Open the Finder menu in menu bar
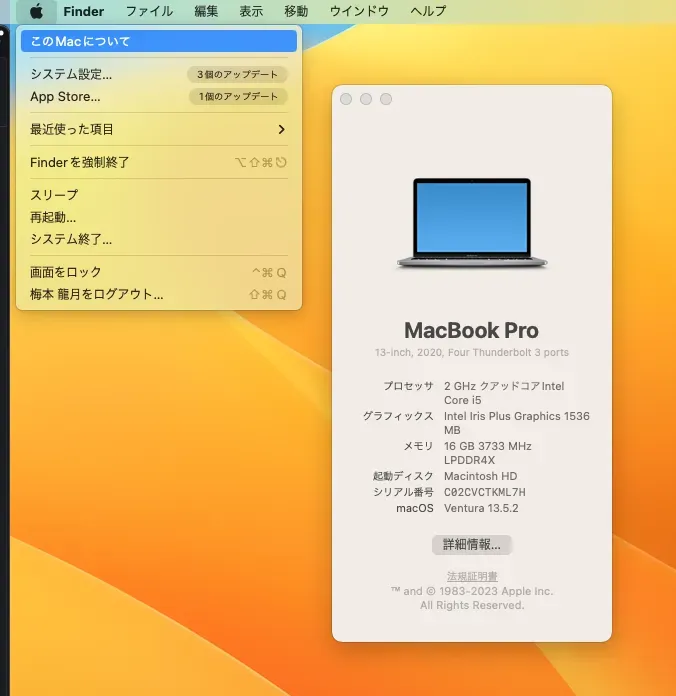Viewport: 676px width, 696px height. click(x=83, y=11)
